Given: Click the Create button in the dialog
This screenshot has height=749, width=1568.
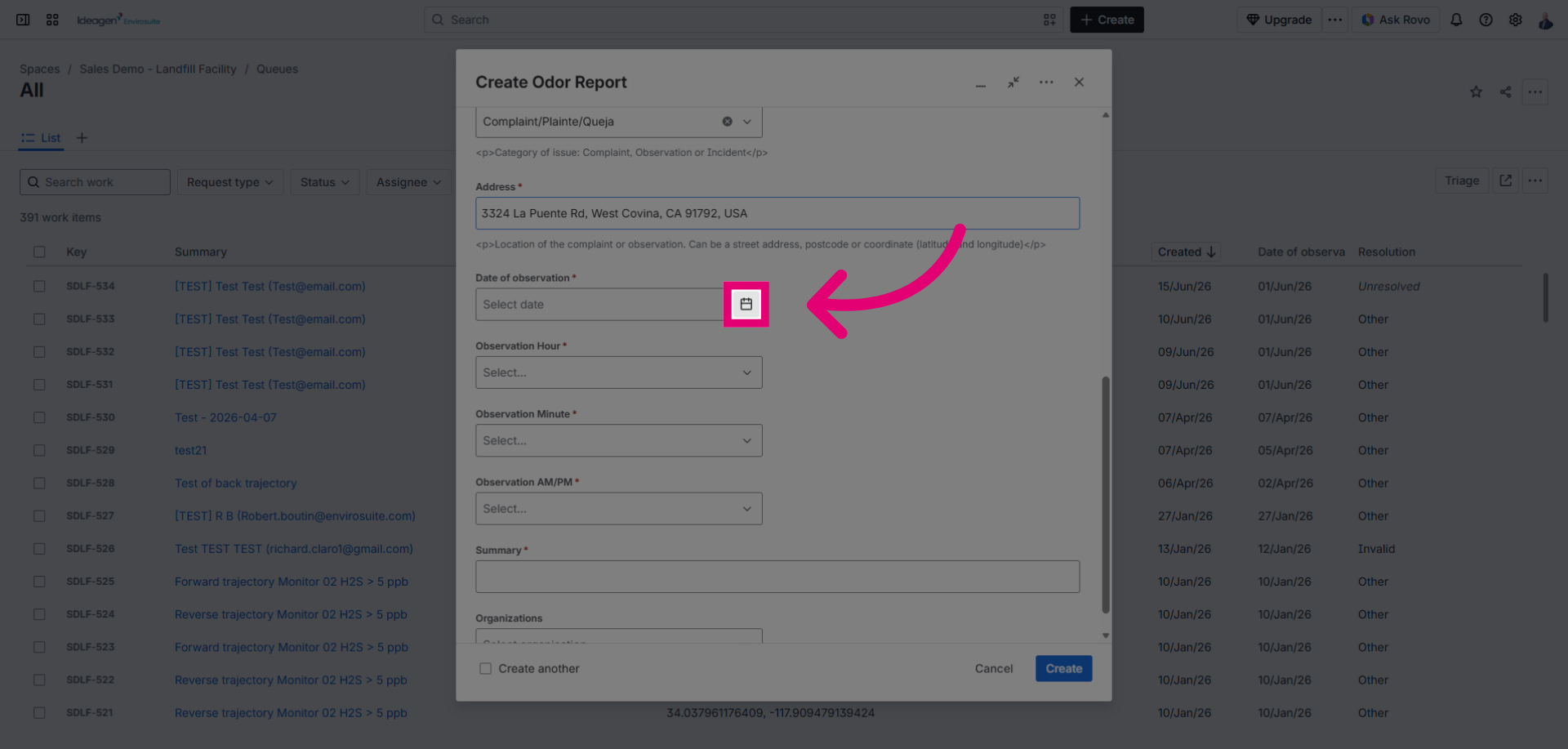Looking at the screenshot, I should click(x=1063, y=668).
